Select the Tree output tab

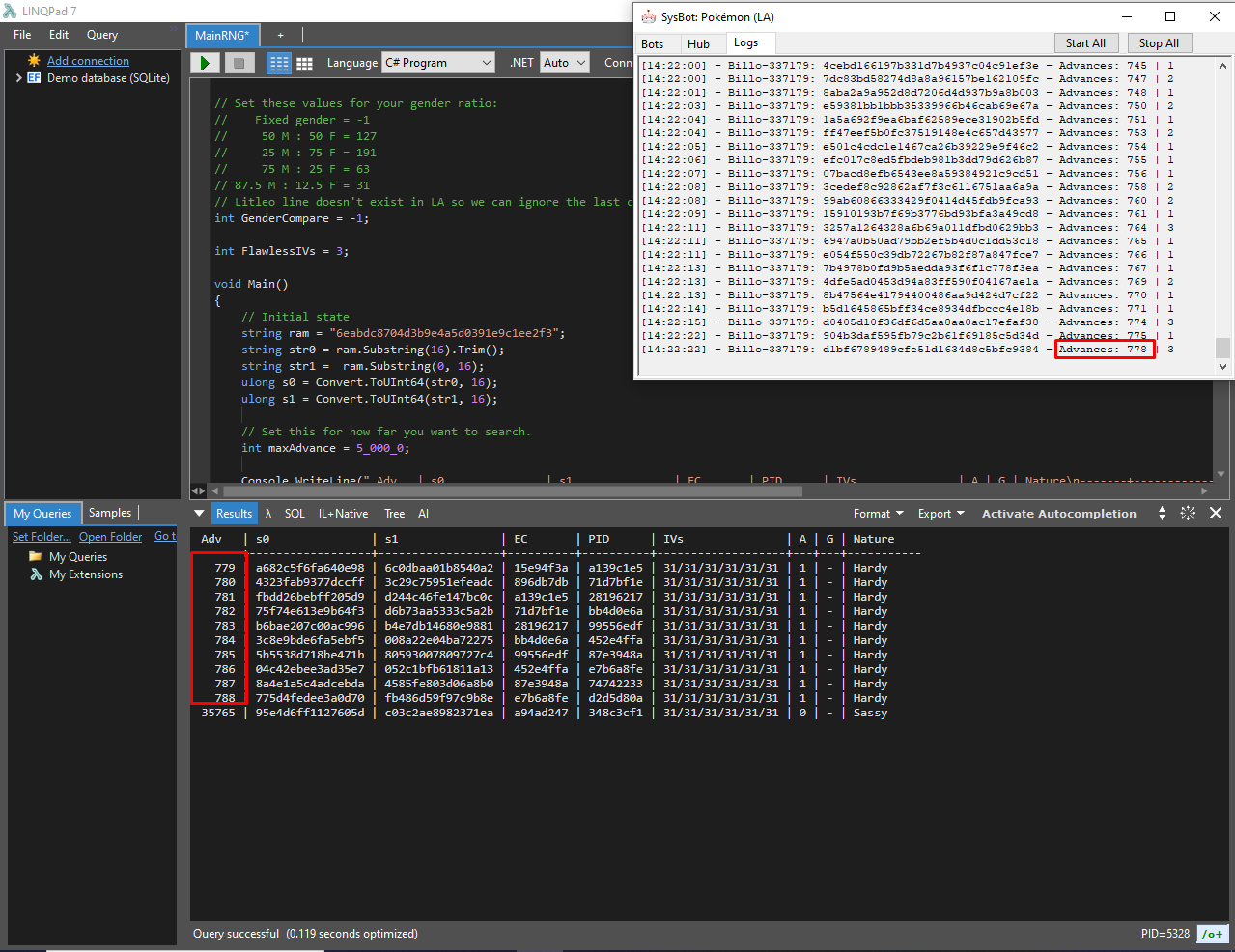pos(394,514)
